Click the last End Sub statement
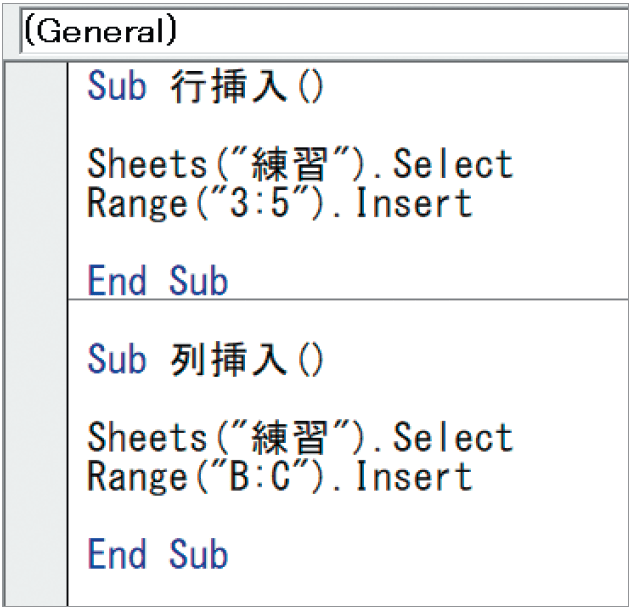Viewport: 631px width, 610px height. [x=158, y=553]
